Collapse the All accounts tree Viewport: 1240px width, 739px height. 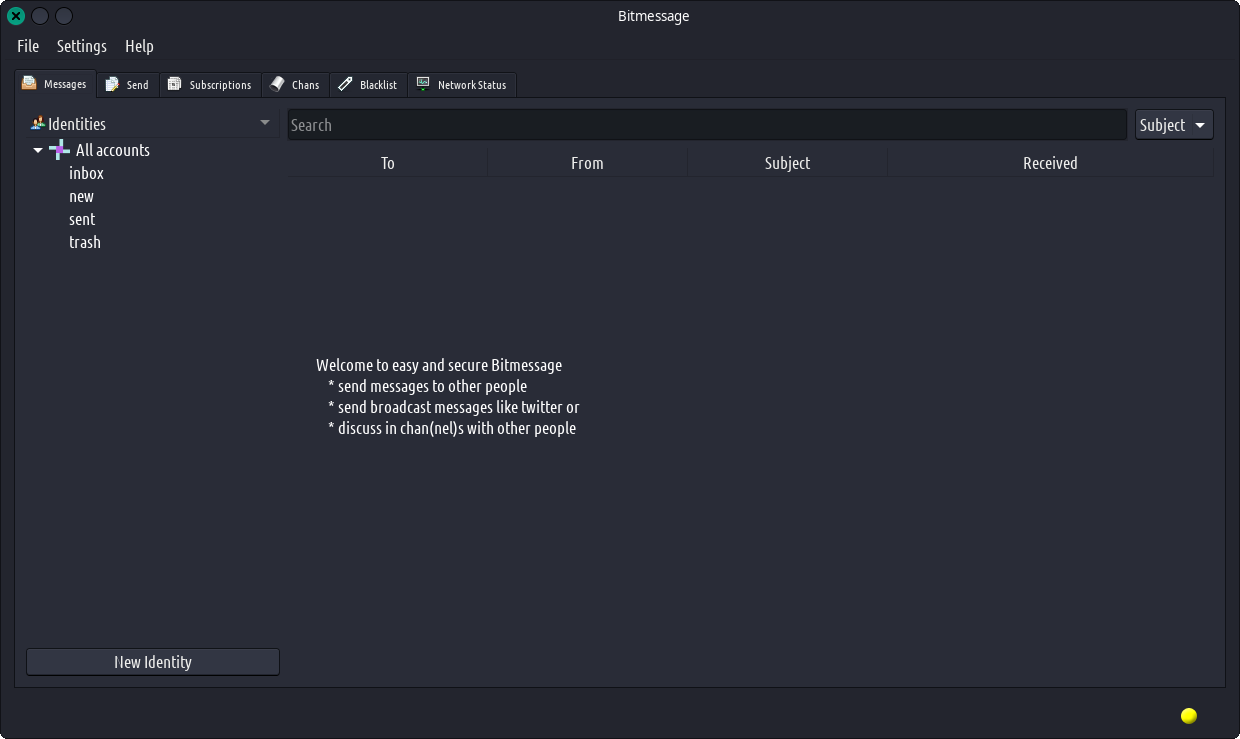pos(38,150)
